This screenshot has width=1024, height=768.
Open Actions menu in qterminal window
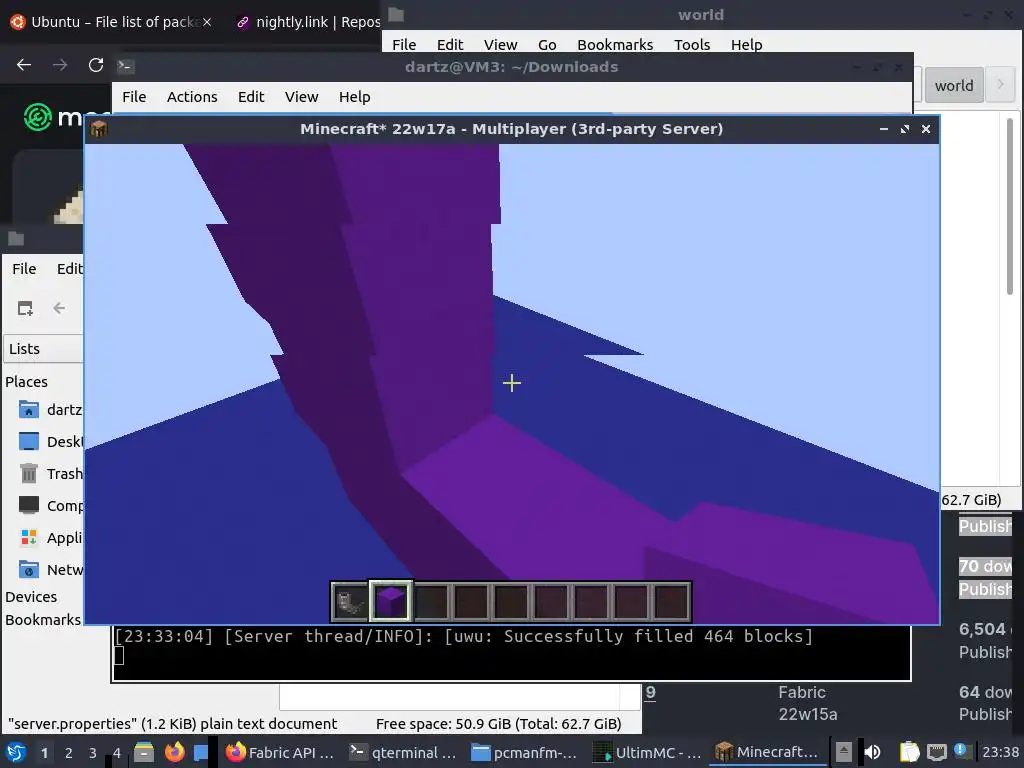pyautogui.click(x=192, y=97)
